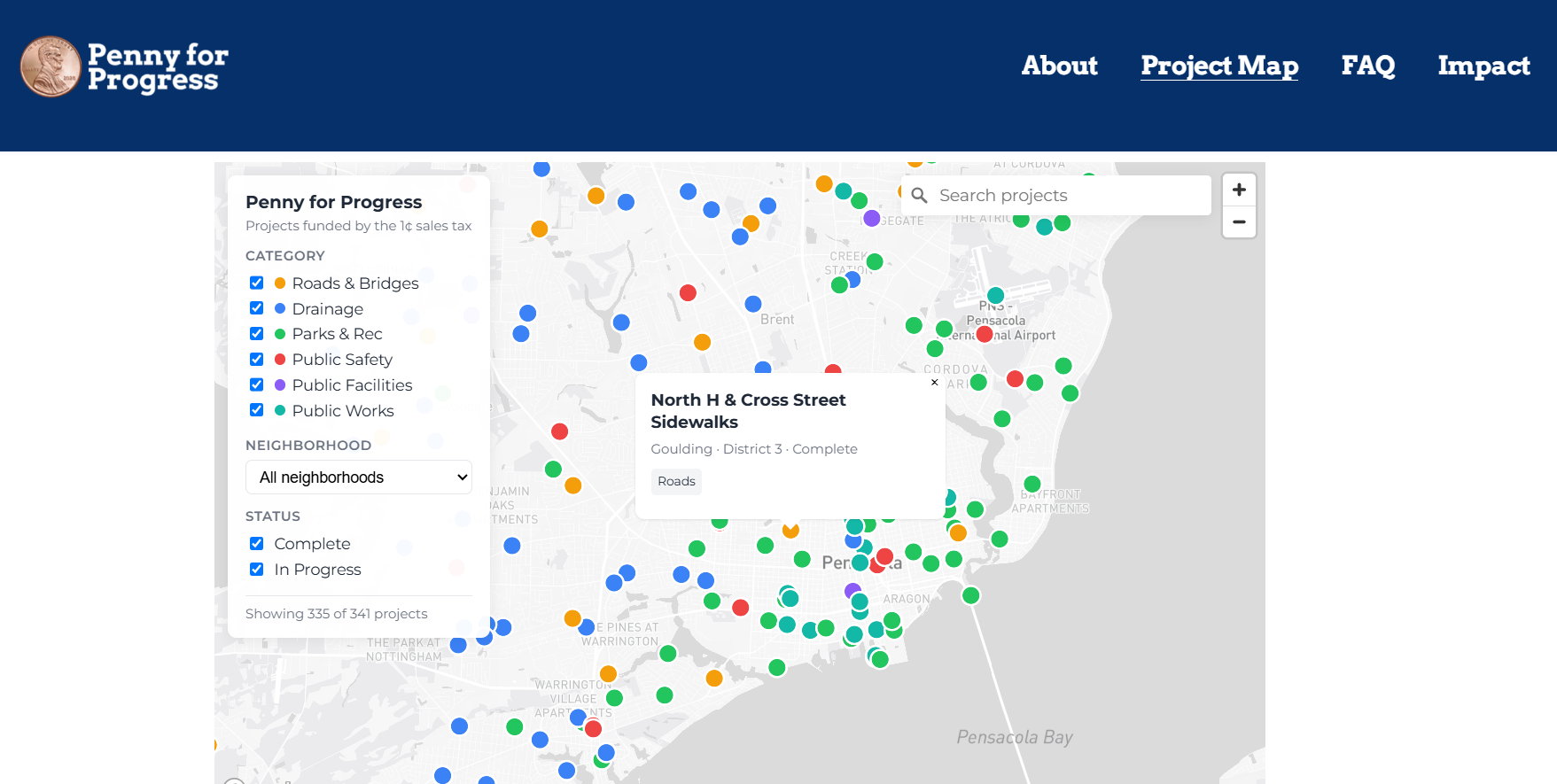Image resolution: width=1557 pixels, height=784 pixels.
Task: Click the orange marker under the popup tip
Action: tap(790, 530)
